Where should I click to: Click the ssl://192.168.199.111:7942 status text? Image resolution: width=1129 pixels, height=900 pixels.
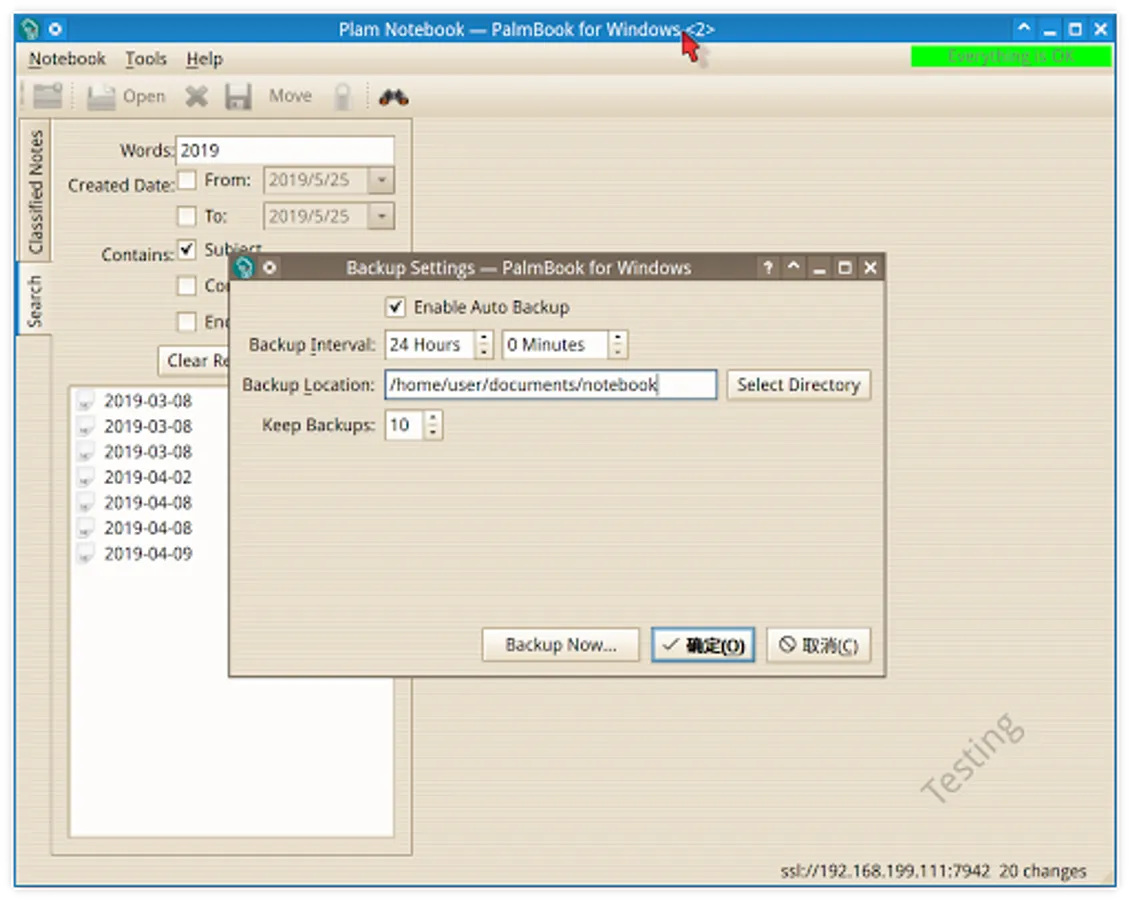(x=885, y=871)
